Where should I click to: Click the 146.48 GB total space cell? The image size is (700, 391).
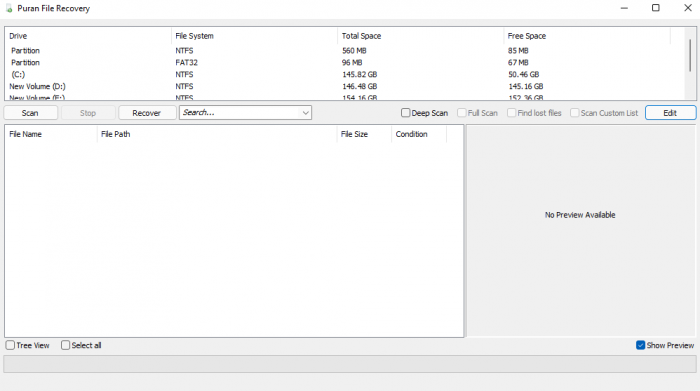tap(360, 86)
